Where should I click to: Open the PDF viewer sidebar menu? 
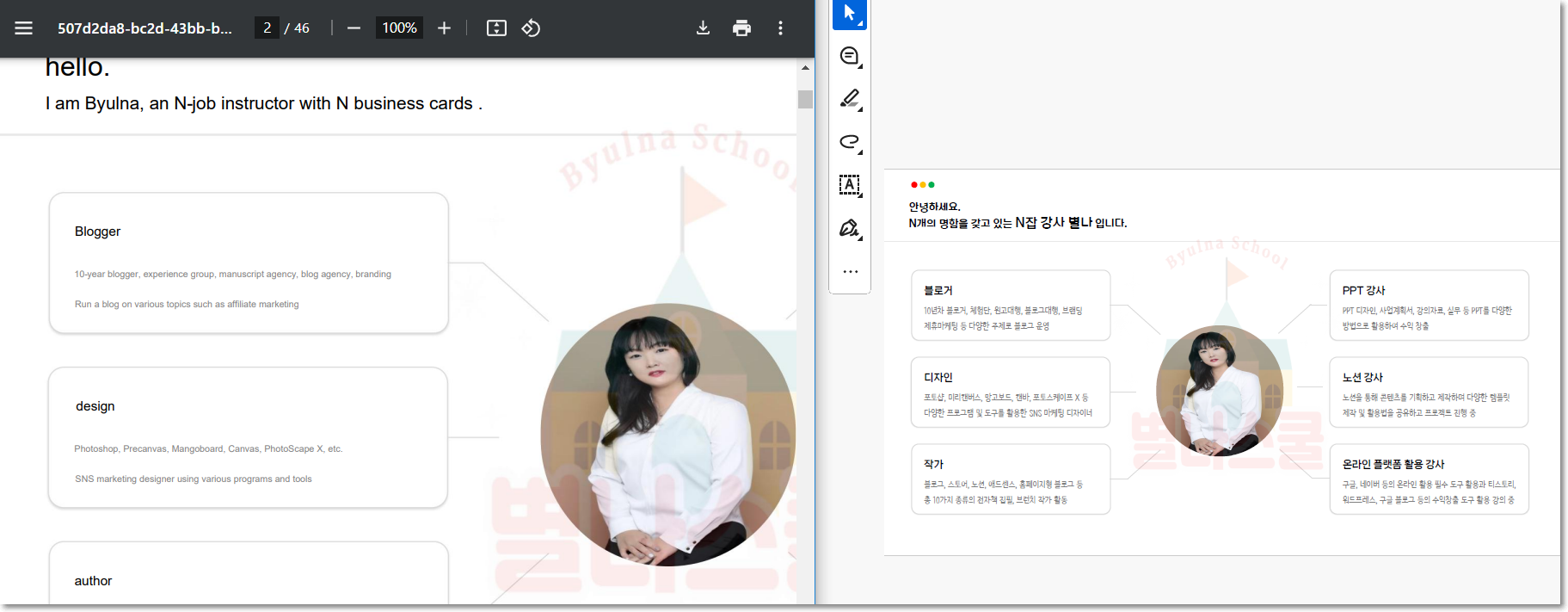coord(24,28)
